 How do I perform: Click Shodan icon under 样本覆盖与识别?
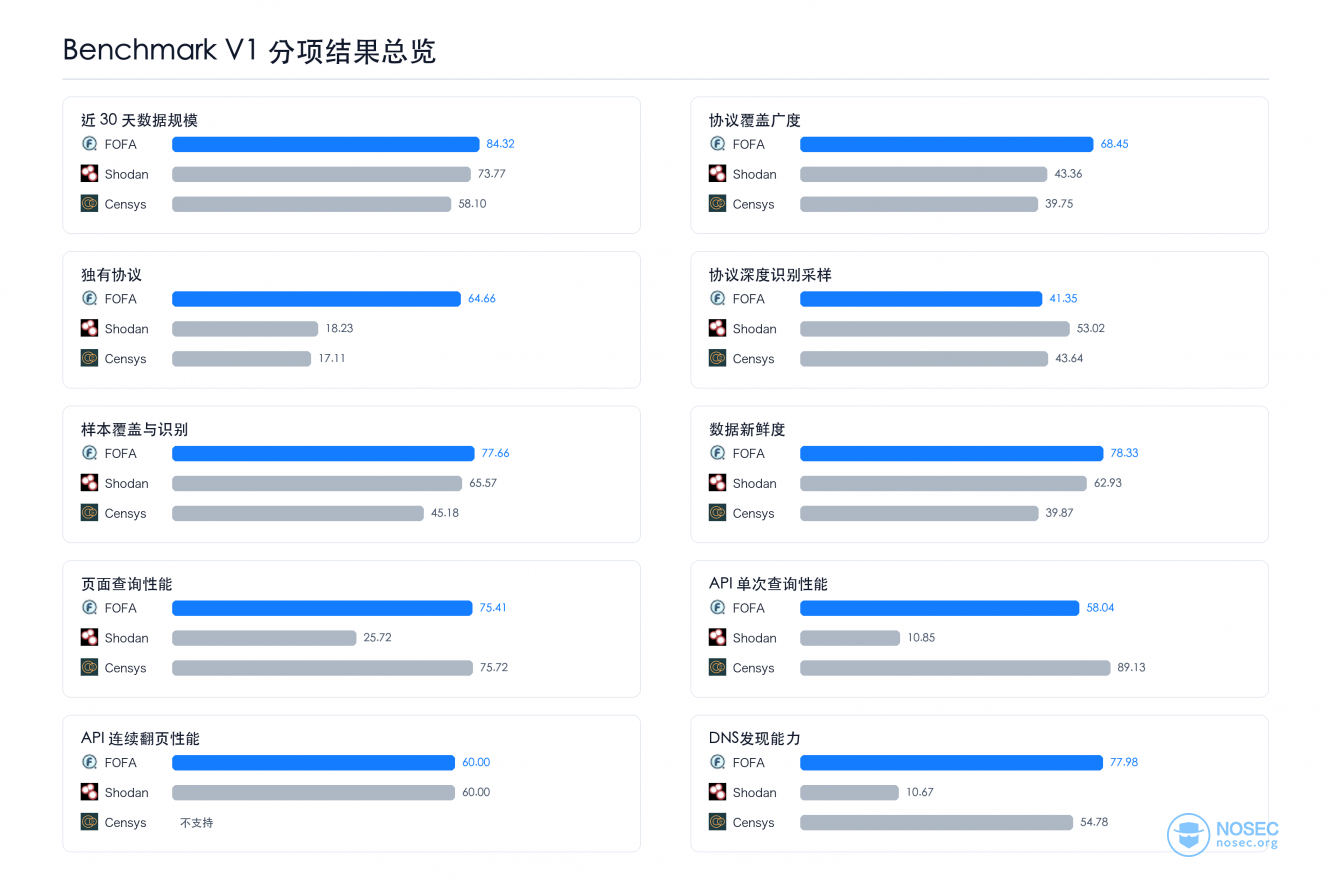point(89,483)
